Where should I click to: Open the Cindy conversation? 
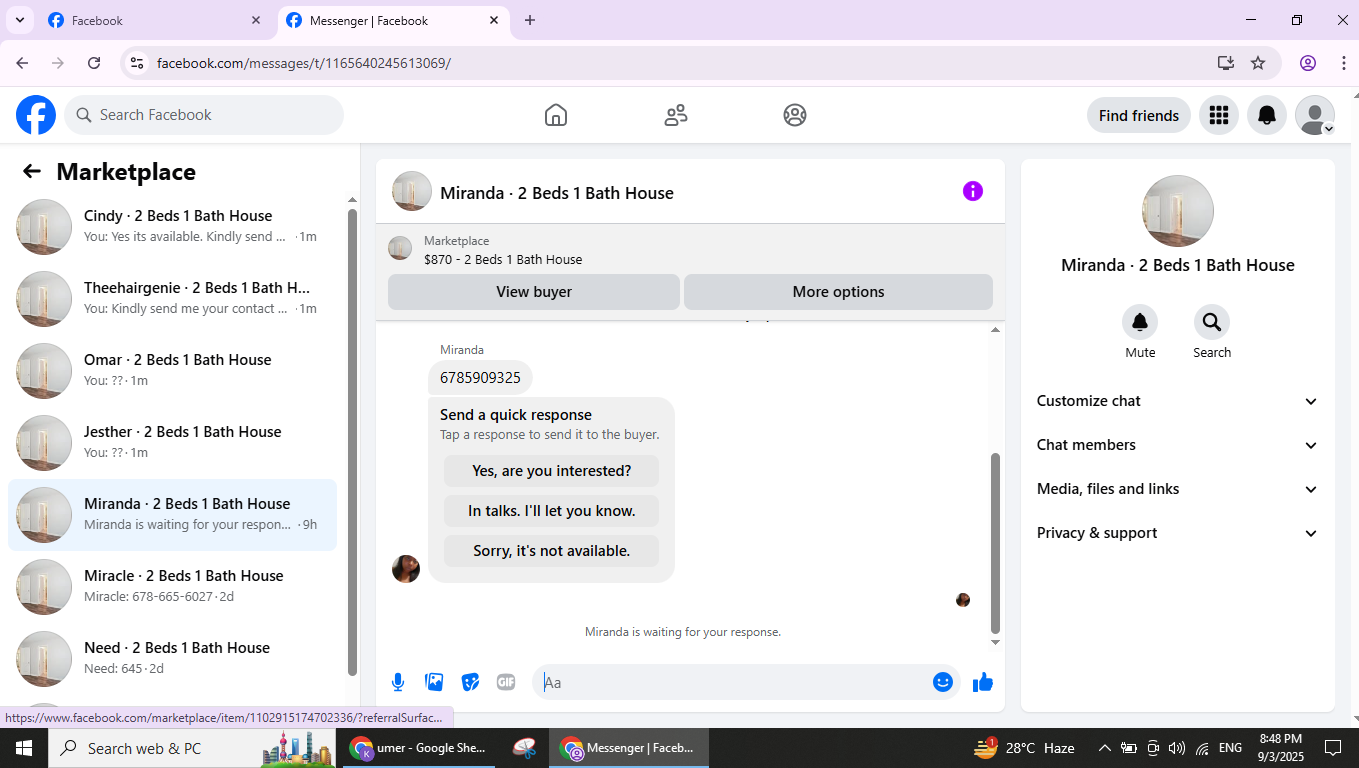click(172, 227)
